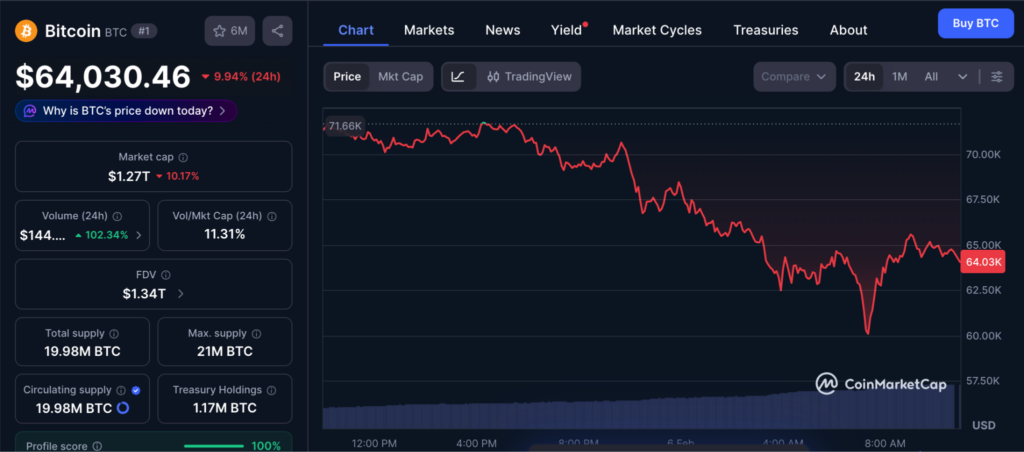
Task: Select the 1M time range
Action: click(899, 77)
